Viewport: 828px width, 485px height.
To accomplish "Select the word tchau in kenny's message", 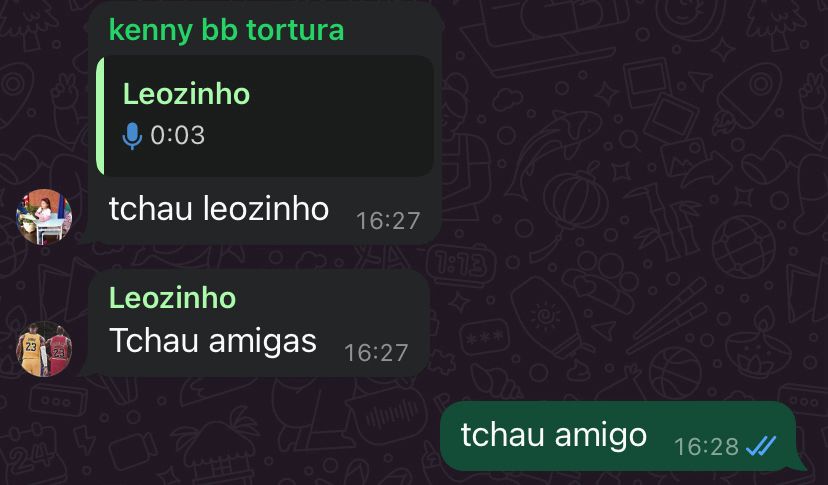I will 150,208.
